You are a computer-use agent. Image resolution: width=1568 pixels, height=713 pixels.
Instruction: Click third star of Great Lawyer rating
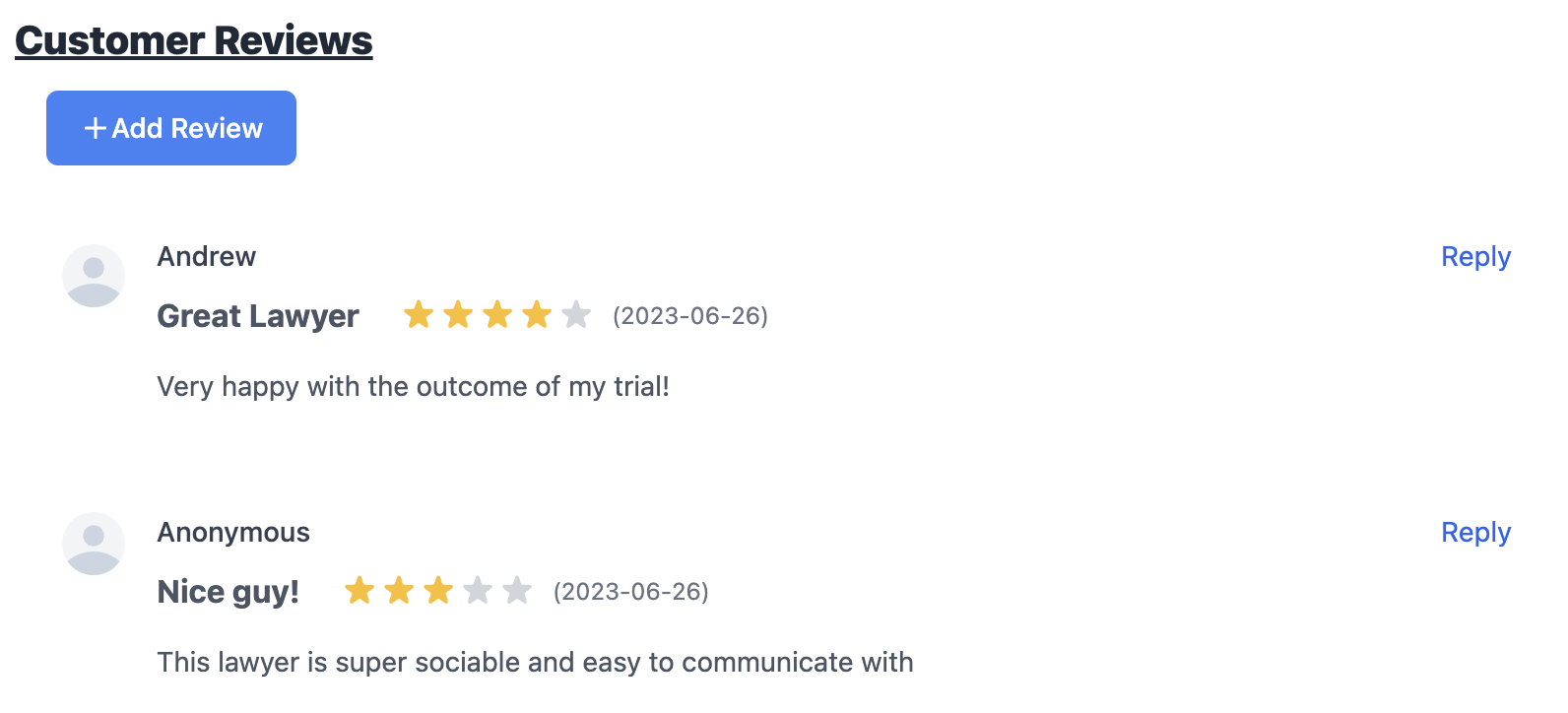tap(497, 315)
